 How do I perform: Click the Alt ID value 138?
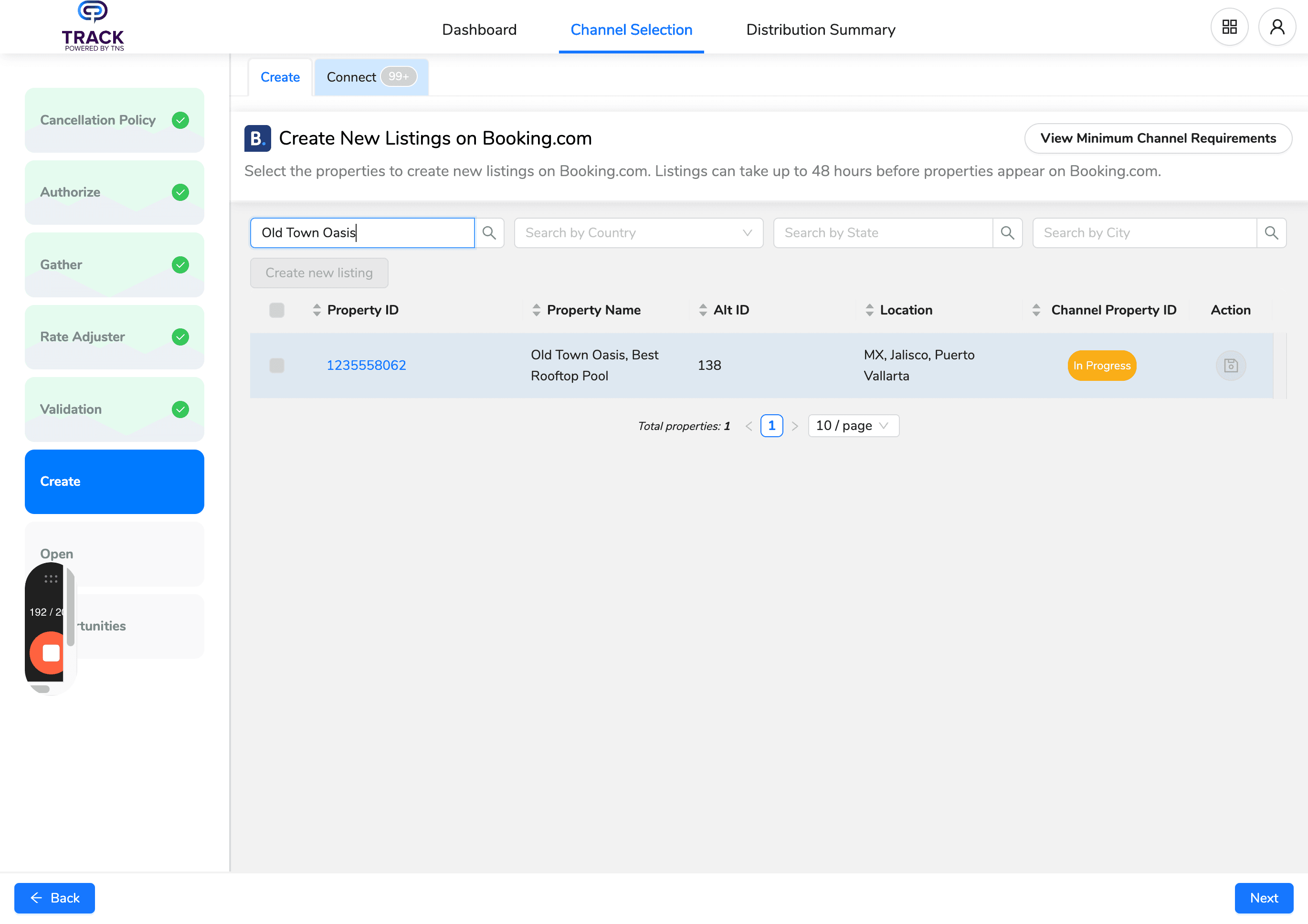pyautogui.click(x=709, y=366)
